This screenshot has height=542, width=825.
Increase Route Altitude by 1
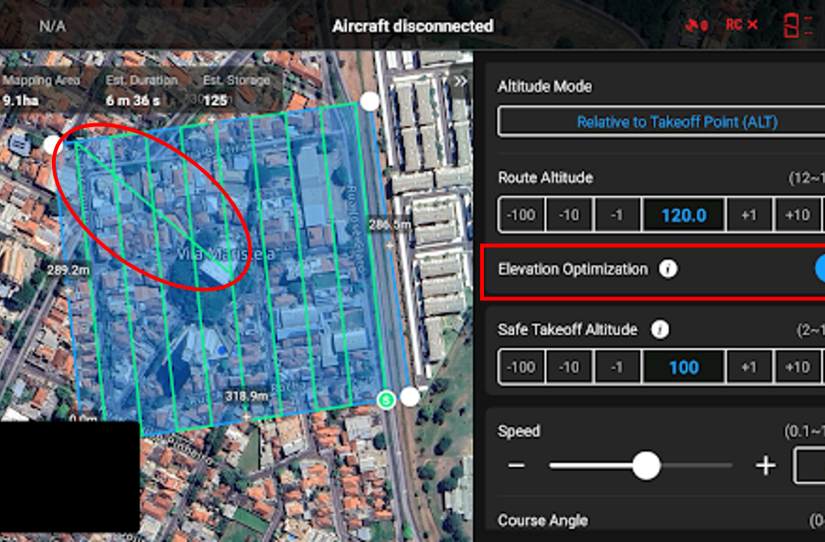[x=749, y=215]
